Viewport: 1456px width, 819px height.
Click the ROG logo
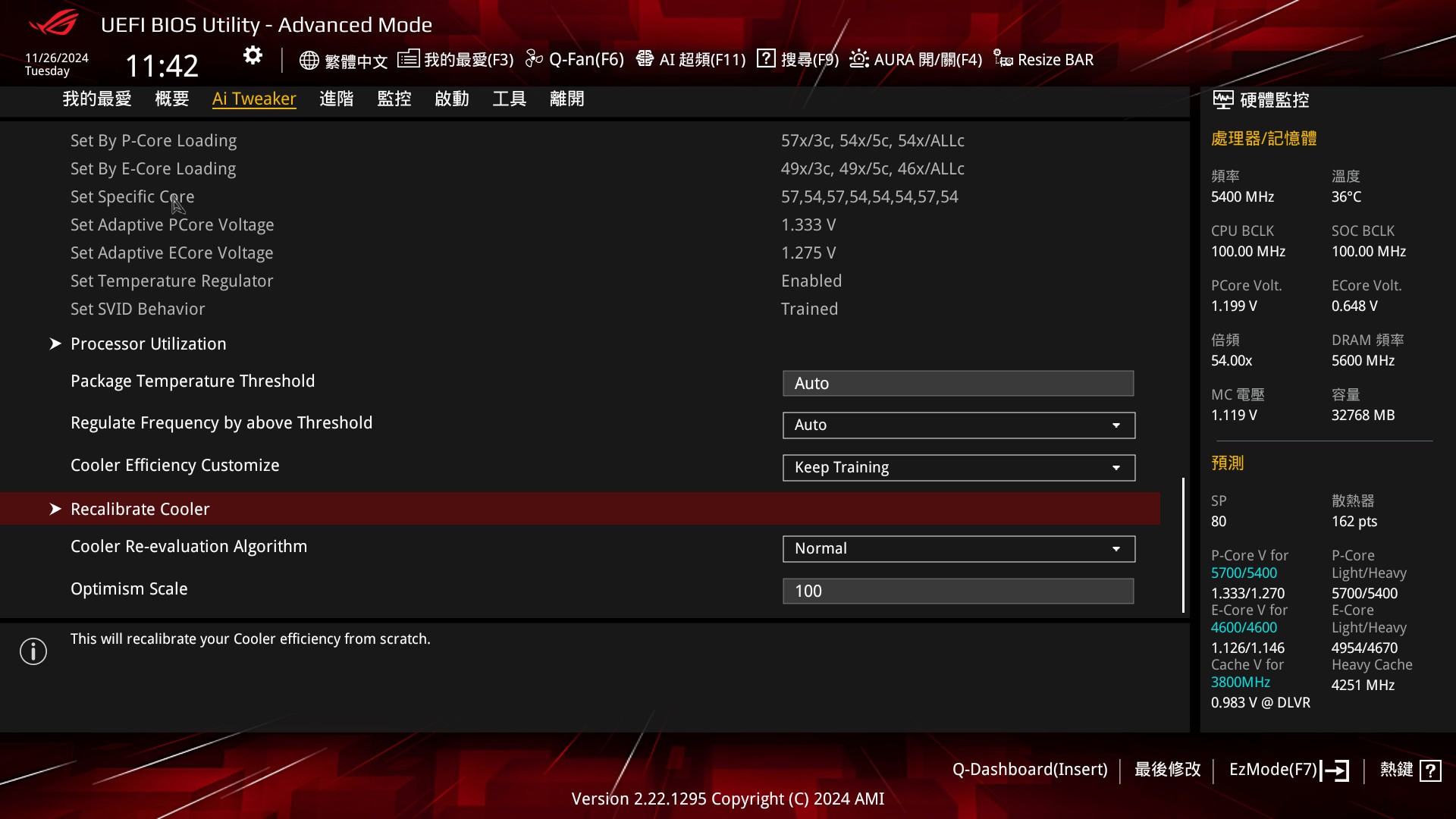pos(53,23)
